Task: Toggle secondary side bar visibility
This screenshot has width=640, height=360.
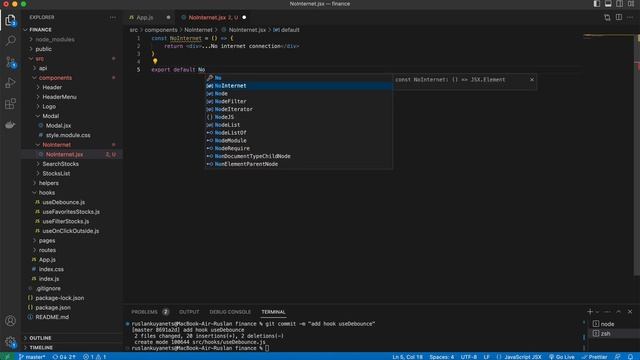Action: coord(620,4)
